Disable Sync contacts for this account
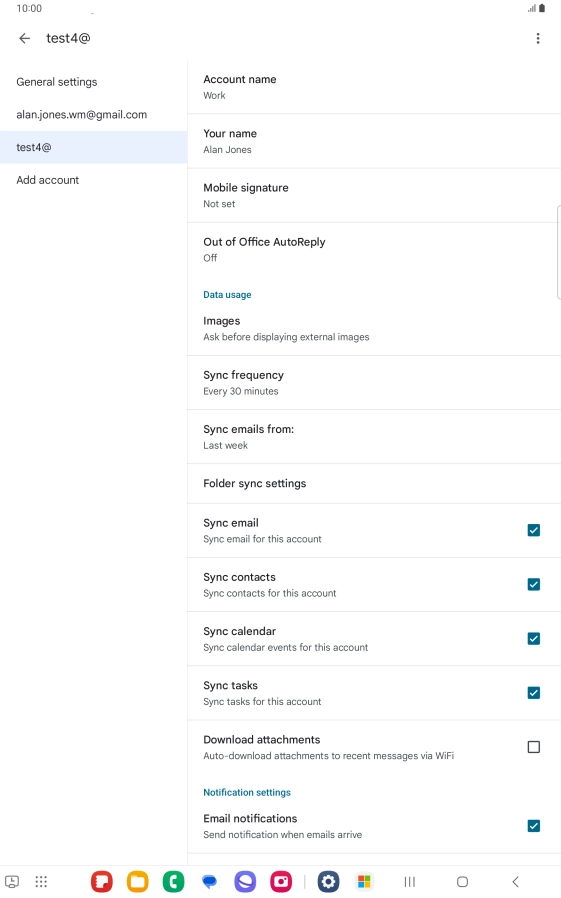Screen dimensions: 561x898 534,584
